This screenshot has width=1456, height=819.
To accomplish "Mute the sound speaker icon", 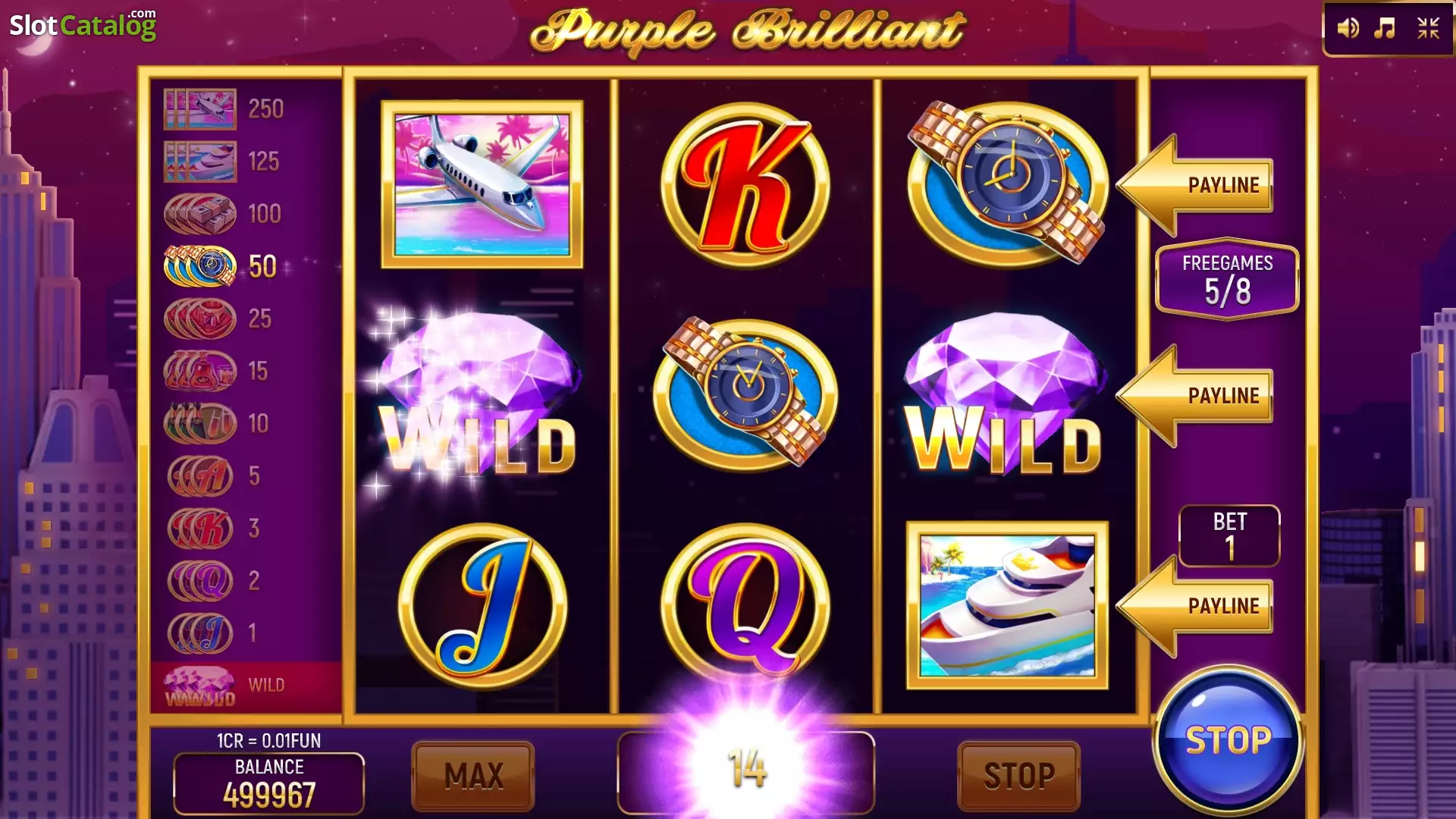I will point(1348,29).
